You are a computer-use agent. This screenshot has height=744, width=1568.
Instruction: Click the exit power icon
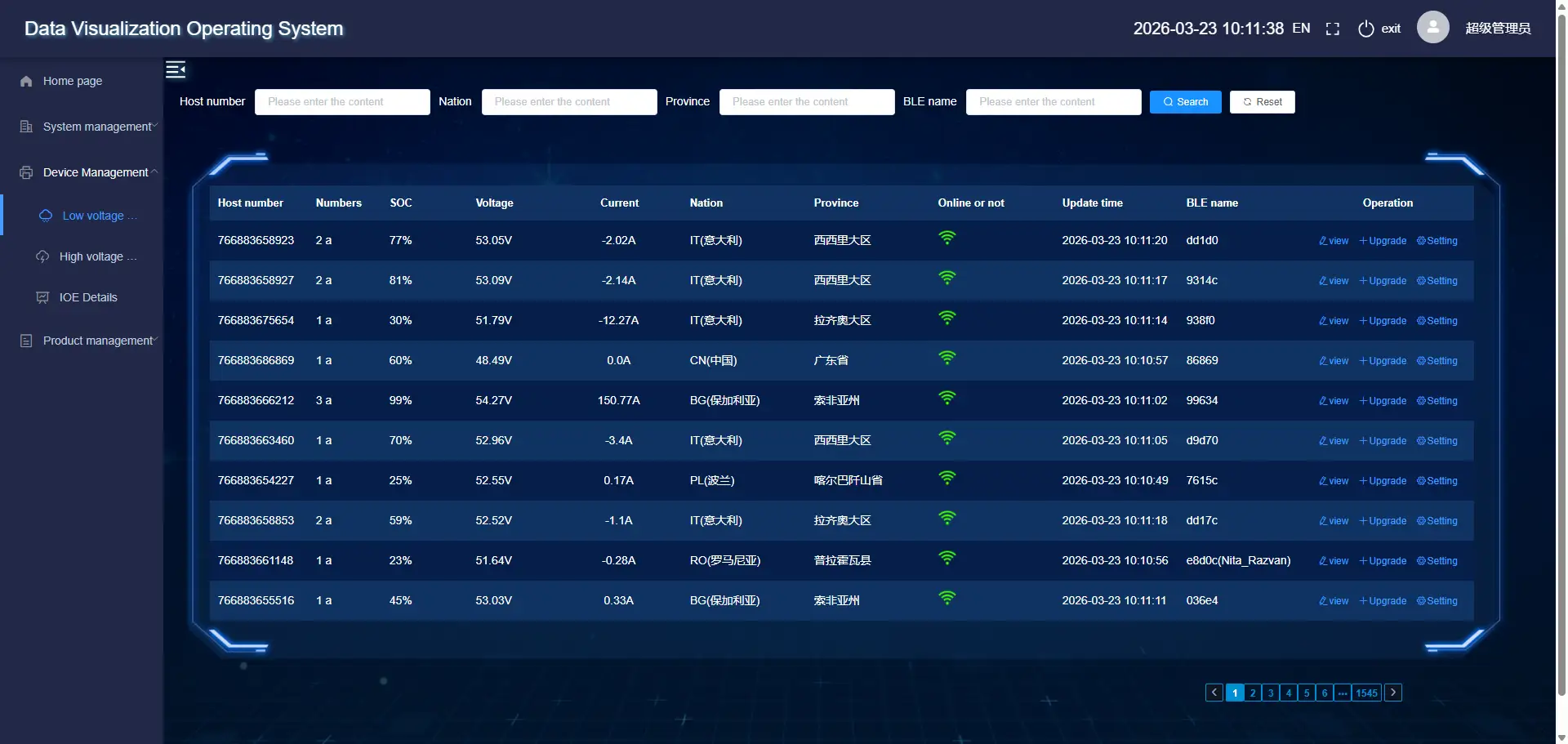tap(1365, 29)
